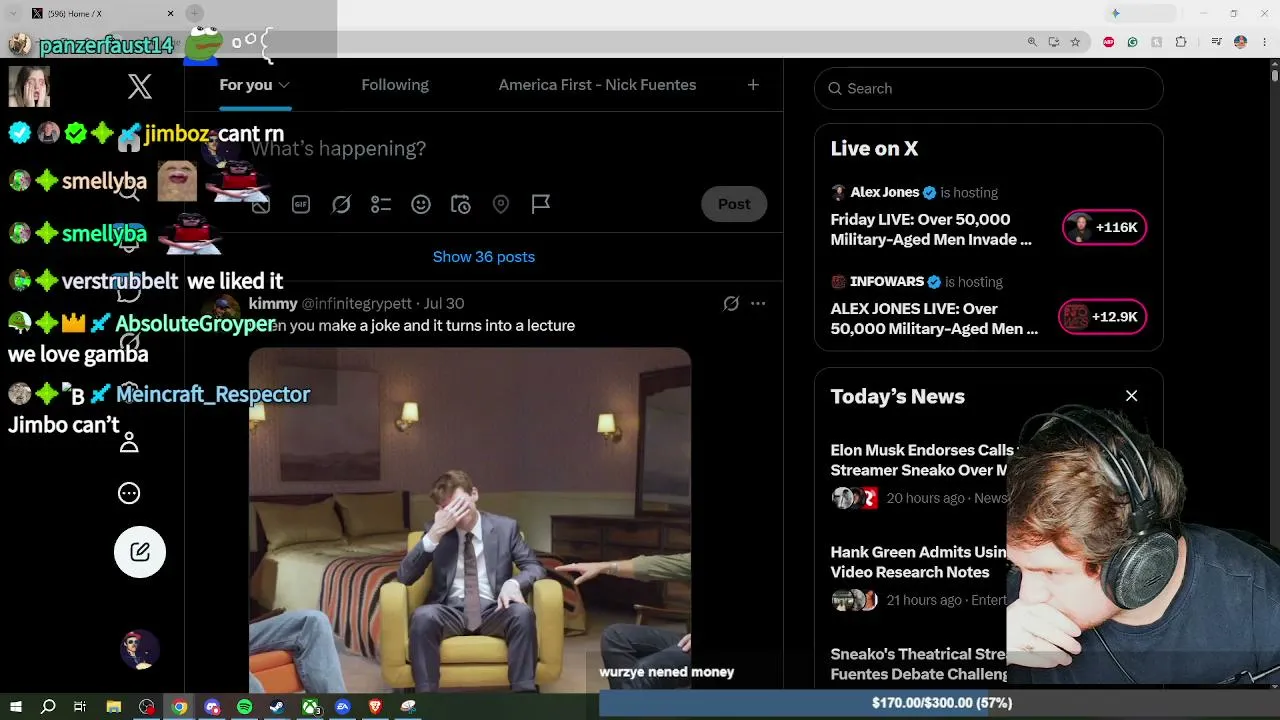Click the page vertical scrollbar thumb

click(1274, 75)
